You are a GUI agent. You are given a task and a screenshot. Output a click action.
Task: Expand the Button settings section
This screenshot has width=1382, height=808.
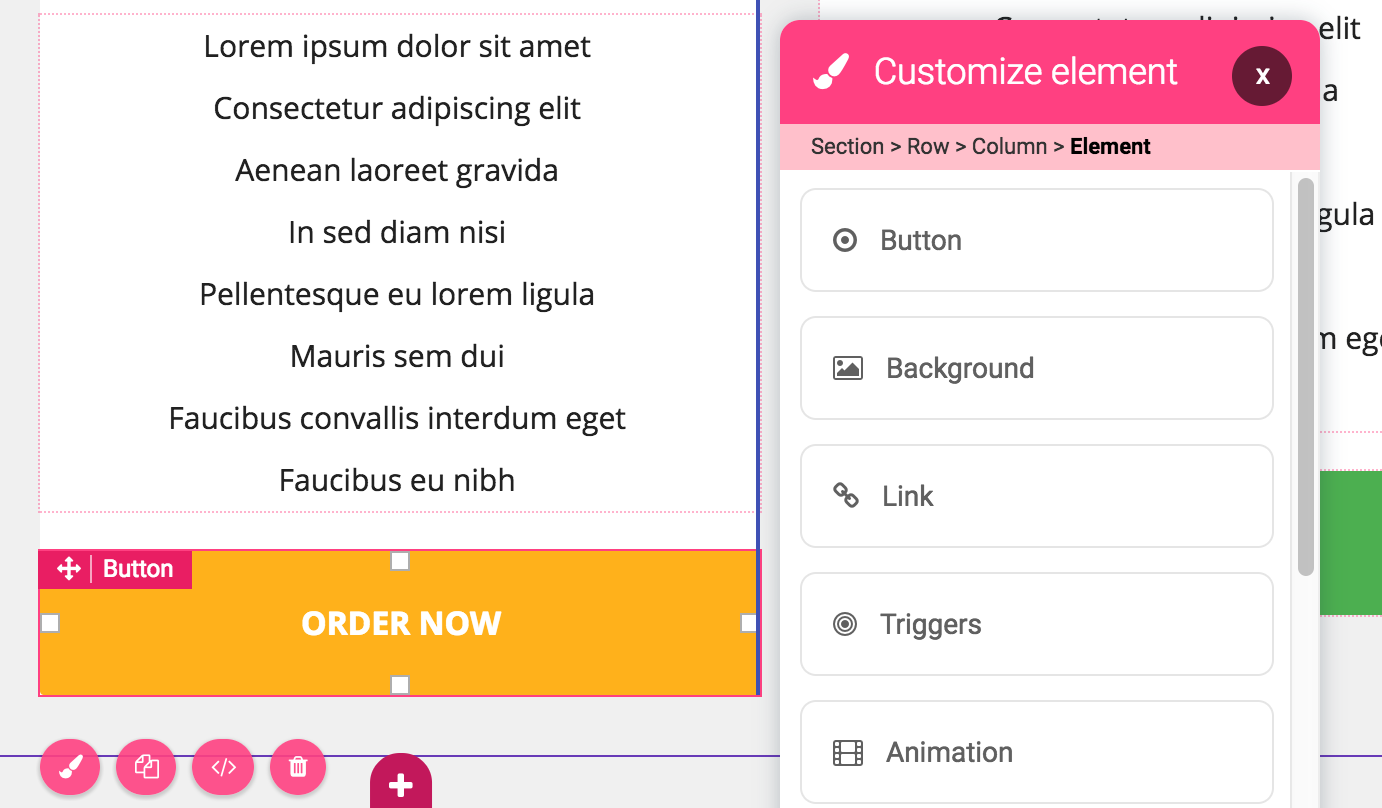1036,240
